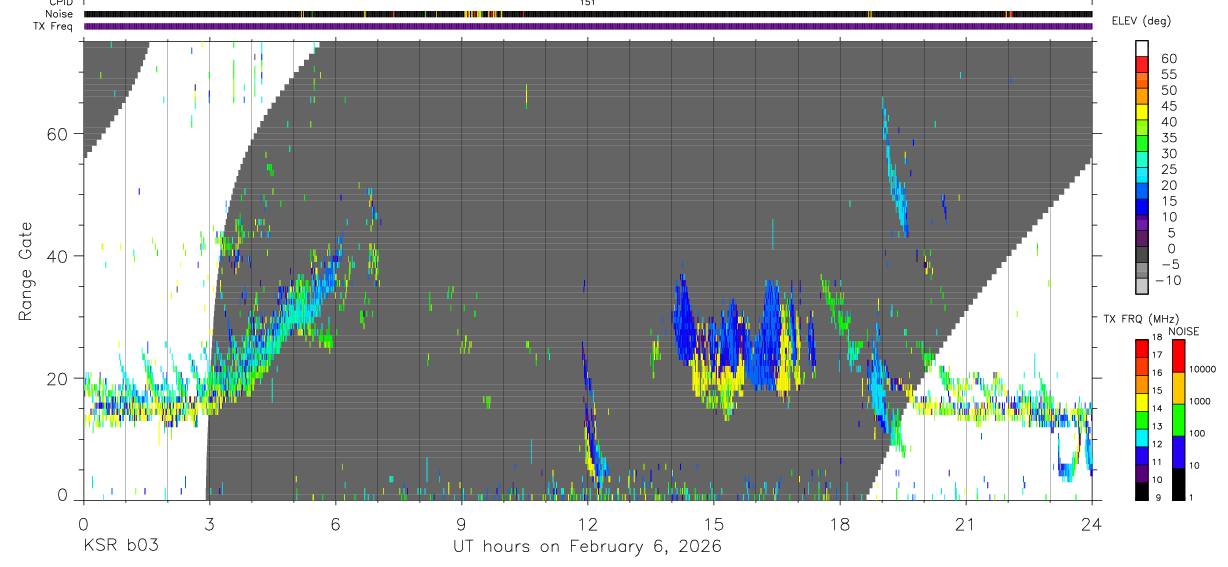Click the 100 label on NOISE scale
The width and height of the screenshot is (1228, 567).
click(x=1196, y=434)
